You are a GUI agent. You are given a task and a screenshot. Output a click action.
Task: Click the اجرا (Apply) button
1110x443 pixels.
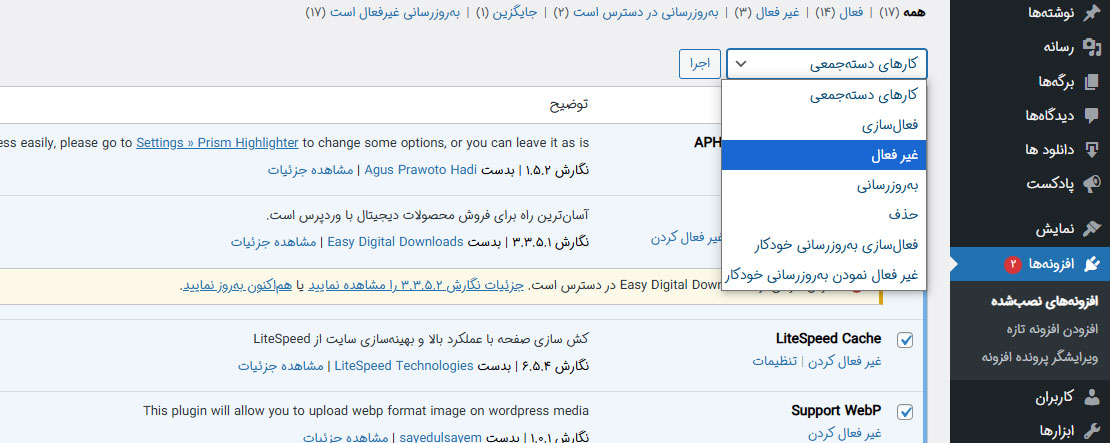[x=699, y=64]
